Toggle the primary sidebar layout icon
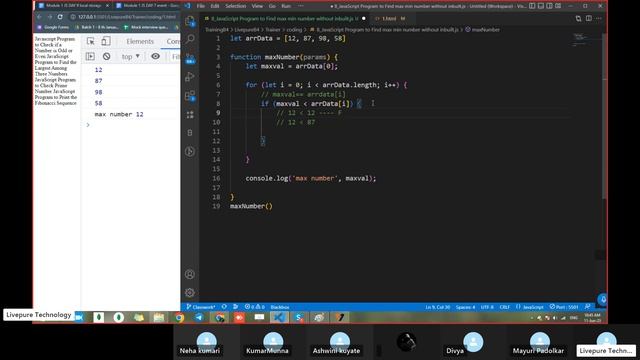Viewport: 640px width, 360px height. click(x=532, y=6)
